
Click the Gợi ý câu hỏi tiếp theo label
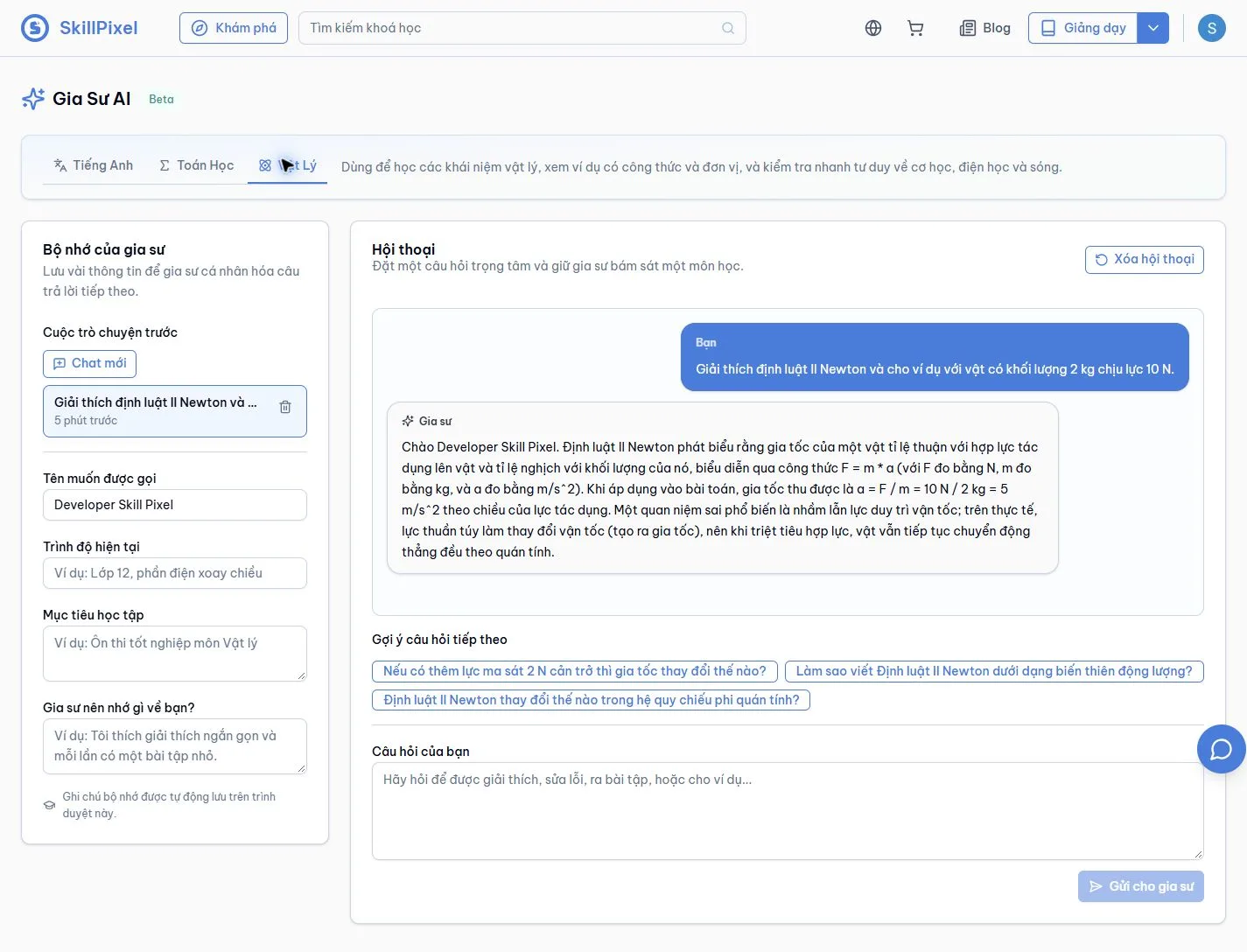pyautogui.click(x=439, y=640)
